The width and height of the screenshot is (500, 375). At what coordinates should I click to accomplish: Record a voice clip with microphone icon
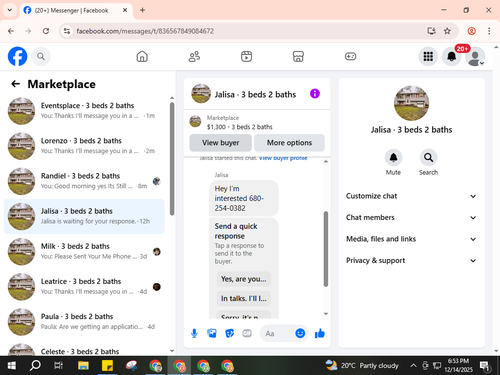tap(194, 333)
